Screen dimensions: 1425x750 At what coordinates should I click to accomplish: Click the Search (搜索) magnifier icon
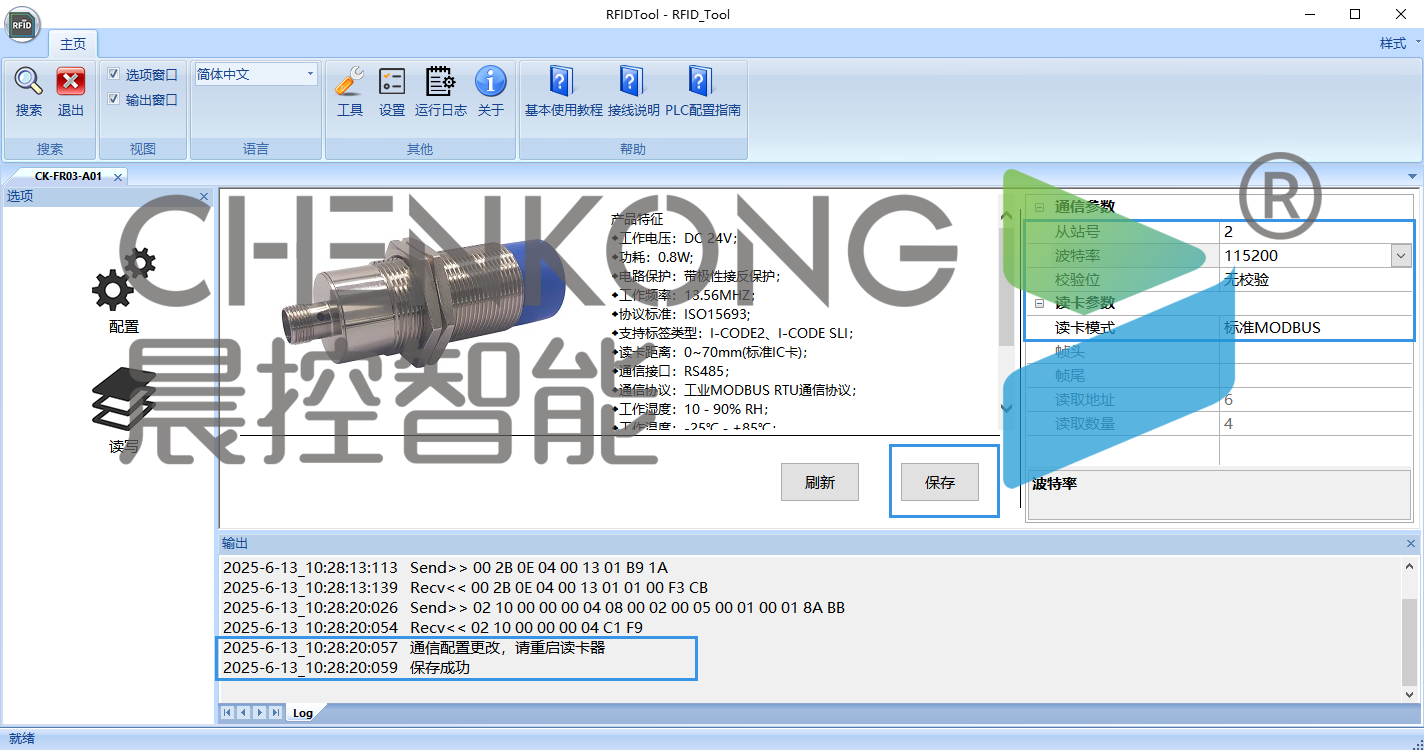29,82
